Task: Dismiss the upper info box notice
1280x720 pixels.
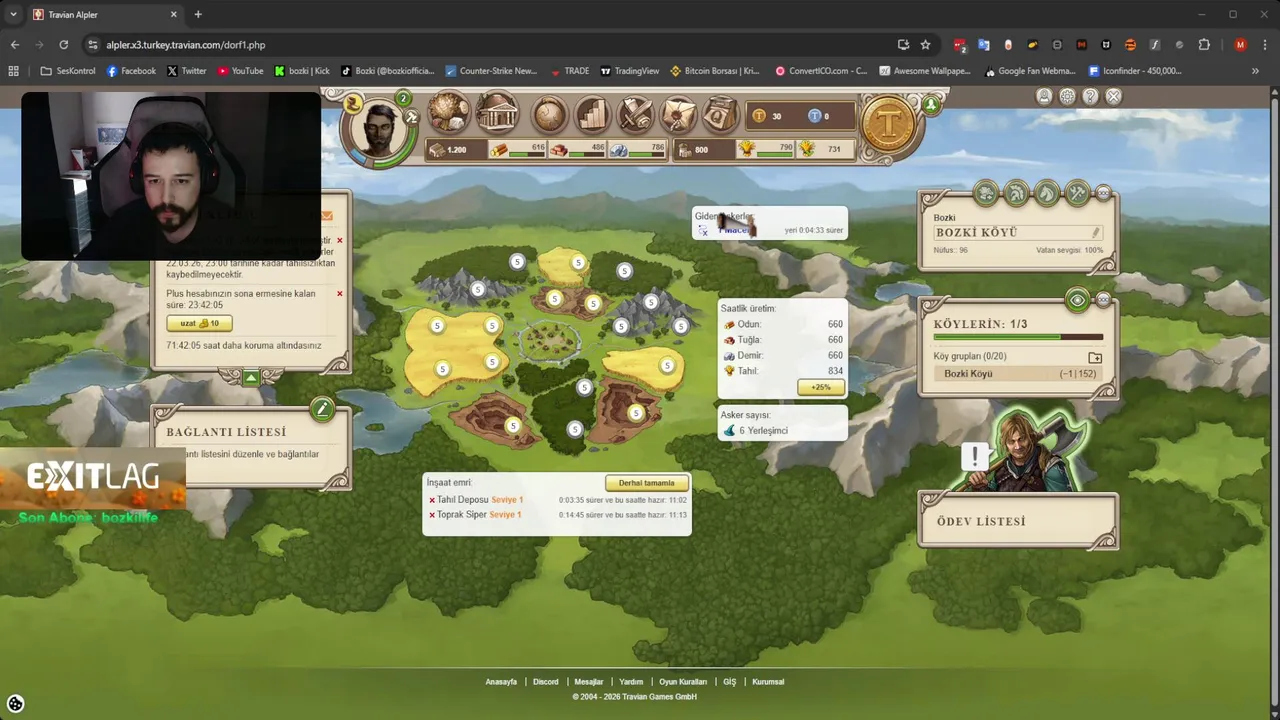Action: [x=340, y=241]
